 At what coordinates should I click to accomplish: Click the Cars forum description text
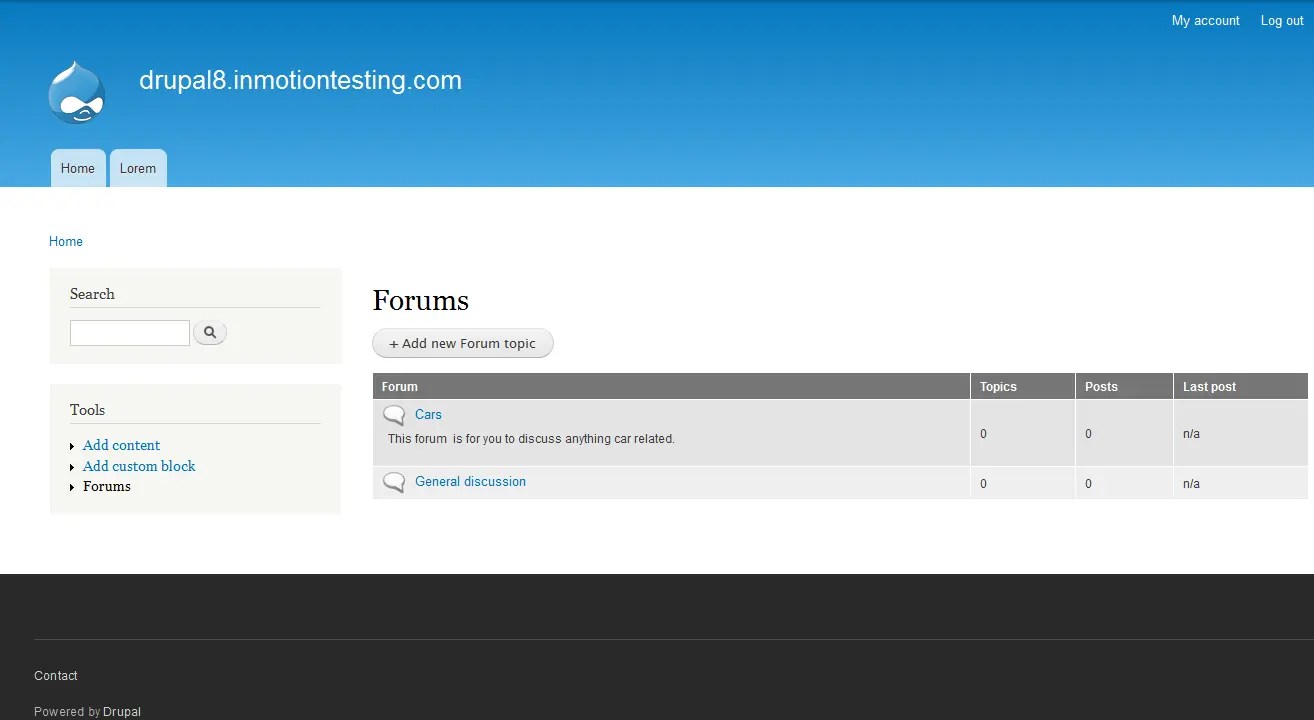pos(531,439)
